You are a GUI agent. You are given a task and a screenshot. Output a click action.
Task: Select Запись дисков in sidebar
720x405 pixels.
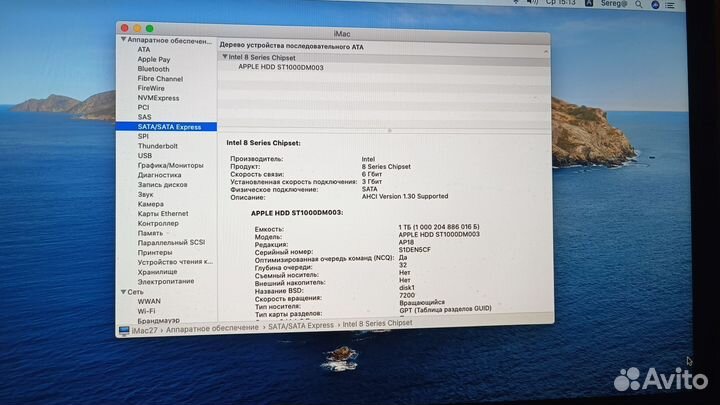[x=163, y=185]
